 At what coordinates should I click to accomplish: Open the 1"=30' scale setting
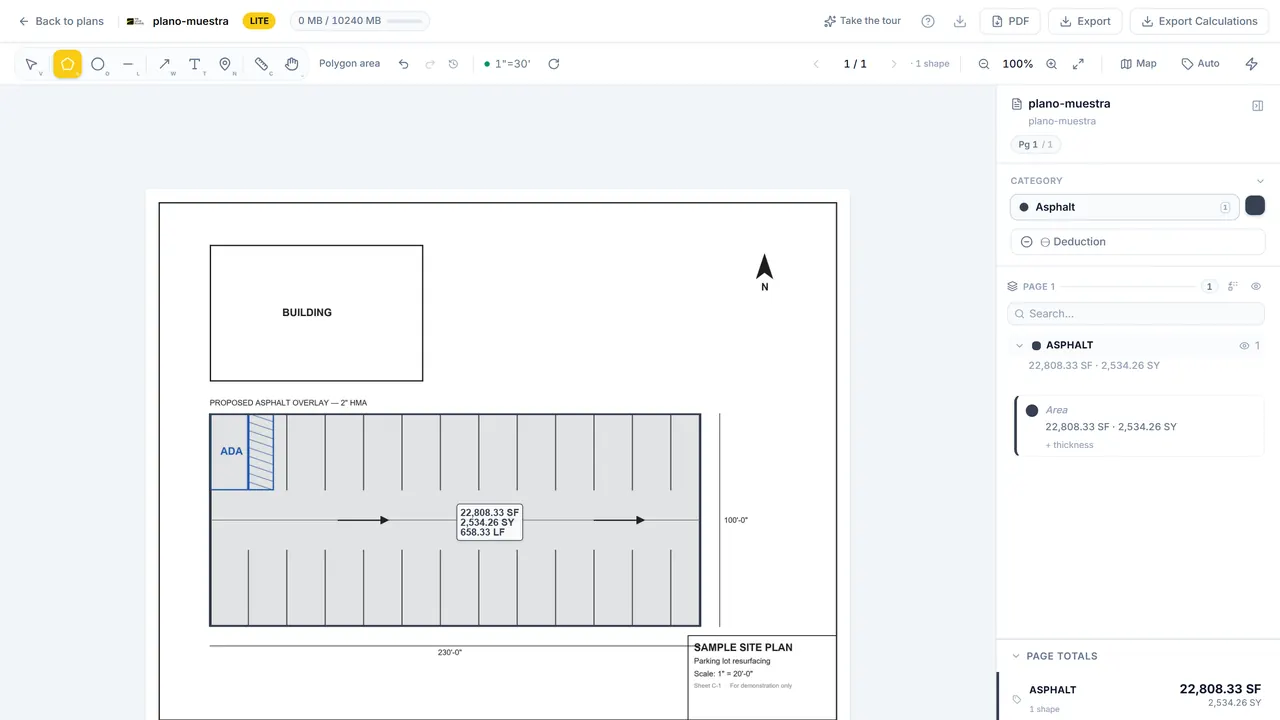tap(507, 64)
